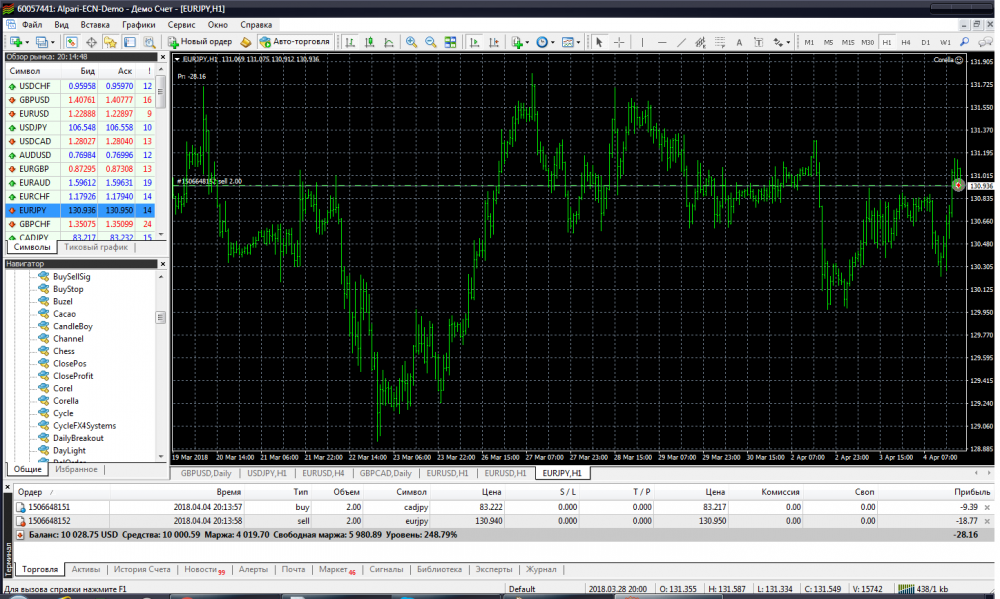Screen dimensions: 1000x599
Task: Switch to the M1 timeframe
Action: pyautogui.click(x=809, y=42)
